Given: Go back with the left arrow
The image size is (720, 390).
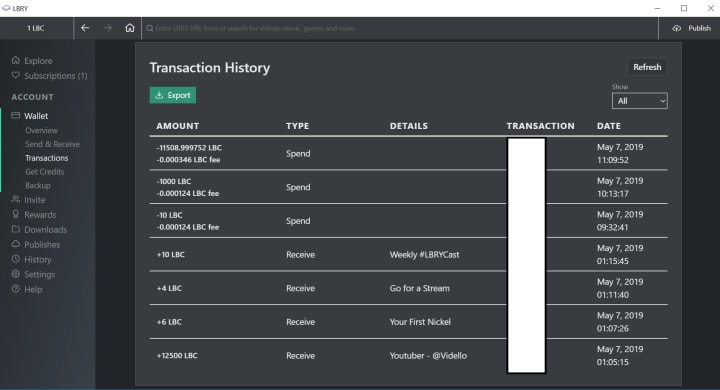Looking at the screenshot, I should 85,28.
